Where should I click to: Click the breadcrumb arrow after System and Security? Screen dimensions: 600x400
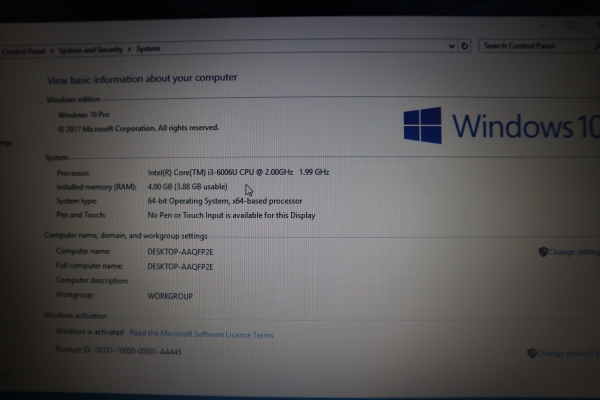point(129,49)
